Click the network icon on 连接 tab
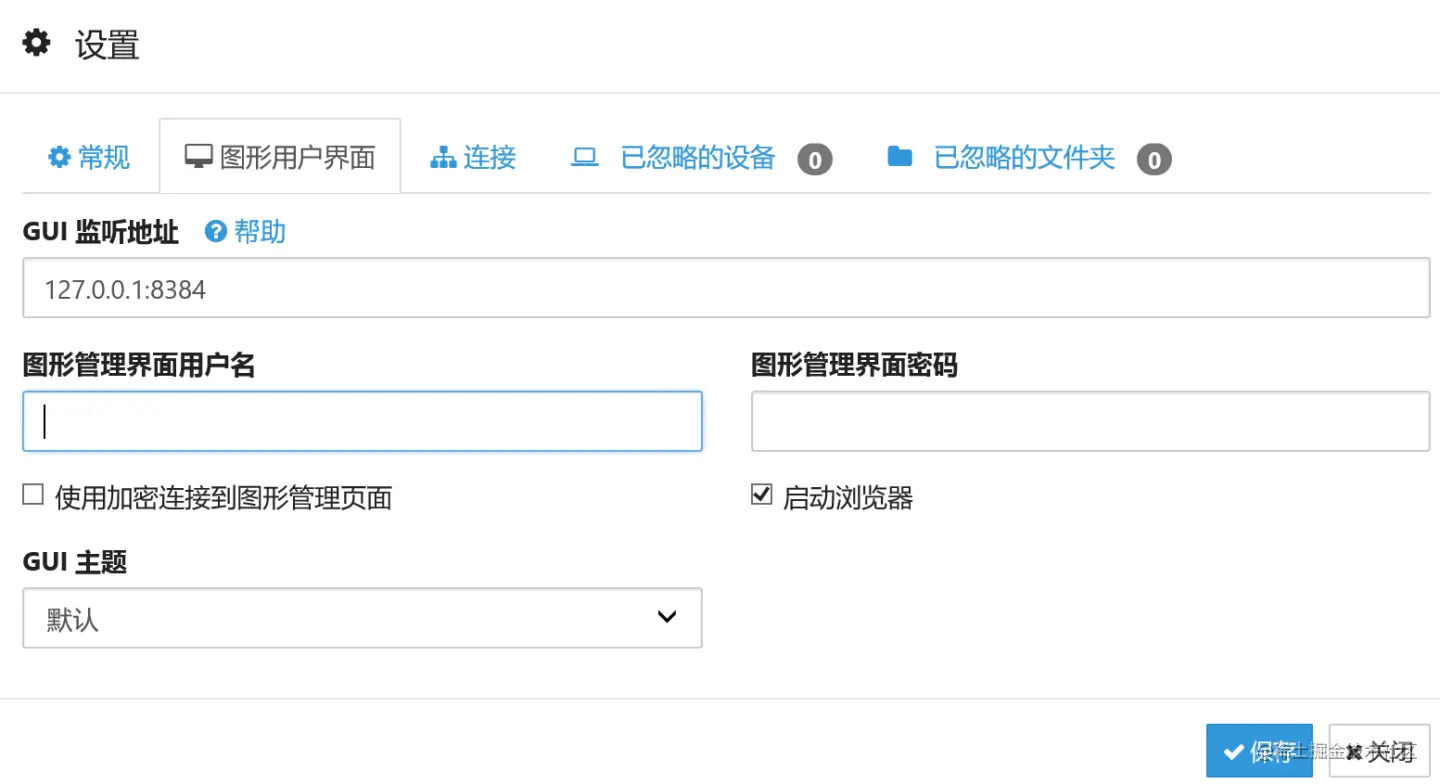This screenshot has width=1440, height=784. click(443, 157)
